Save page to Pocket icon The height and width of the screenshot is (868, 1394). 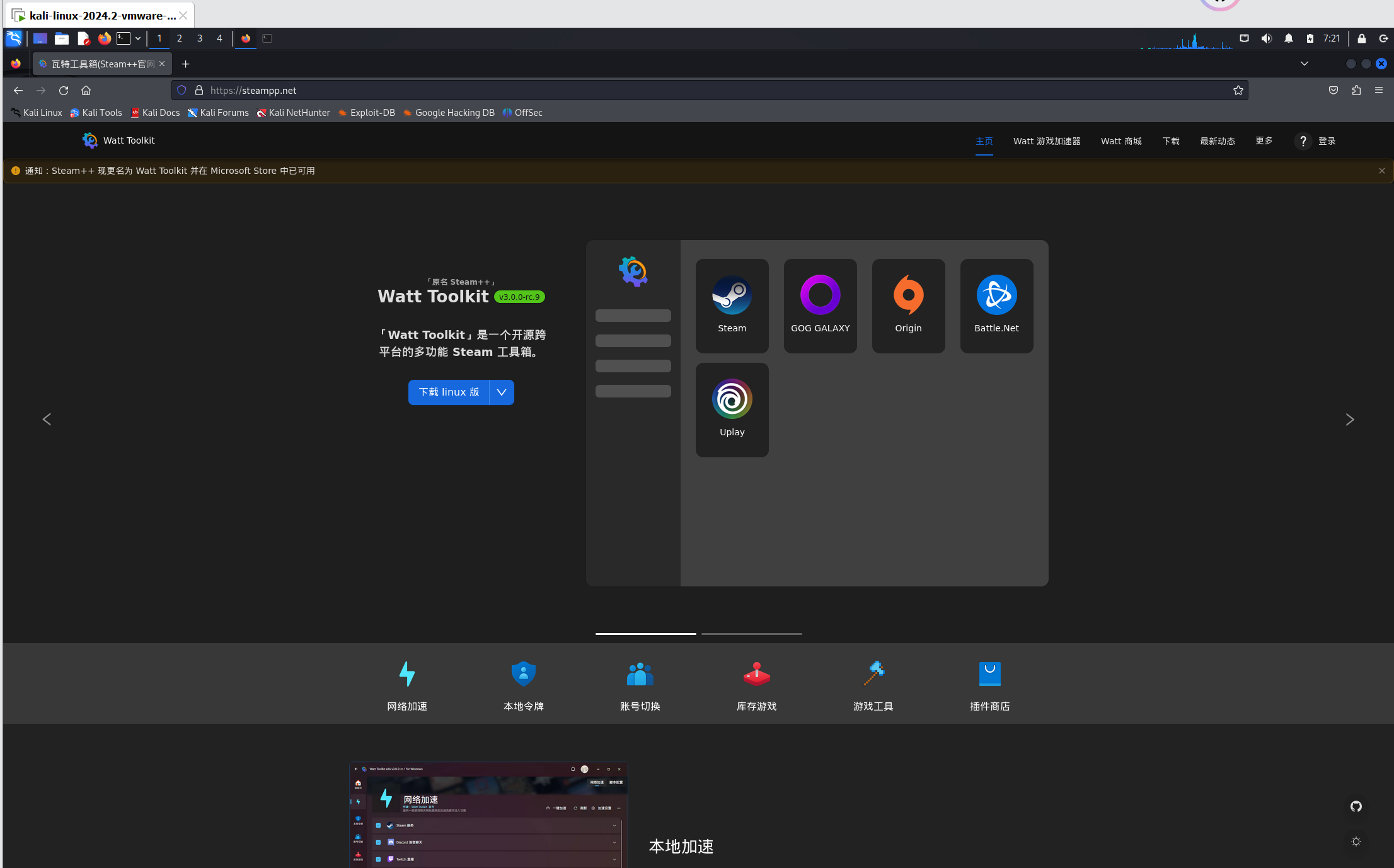coord(1334,90)
